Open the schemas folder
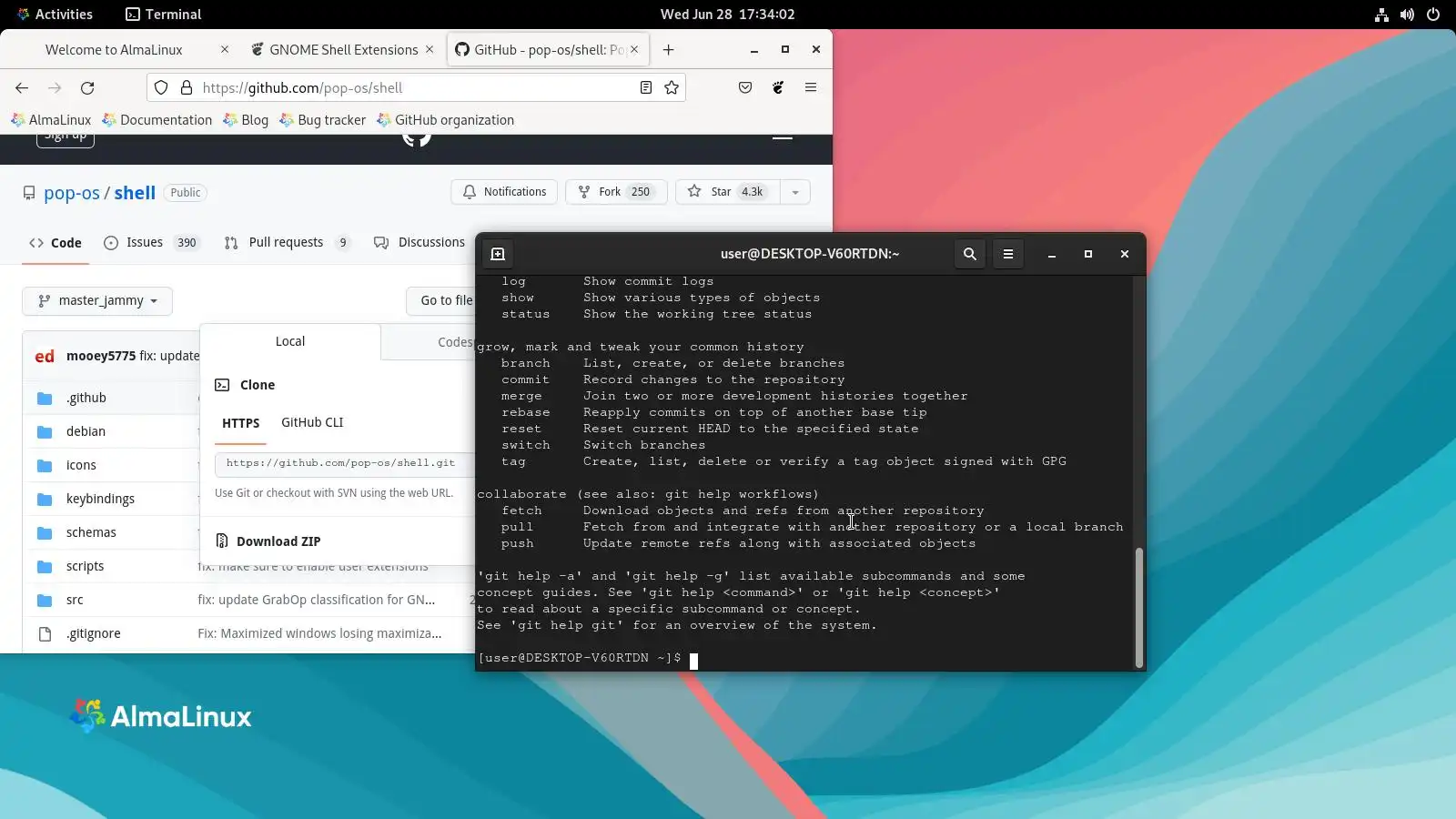Screen dimensions: 1456x819 tap(91, 532)
